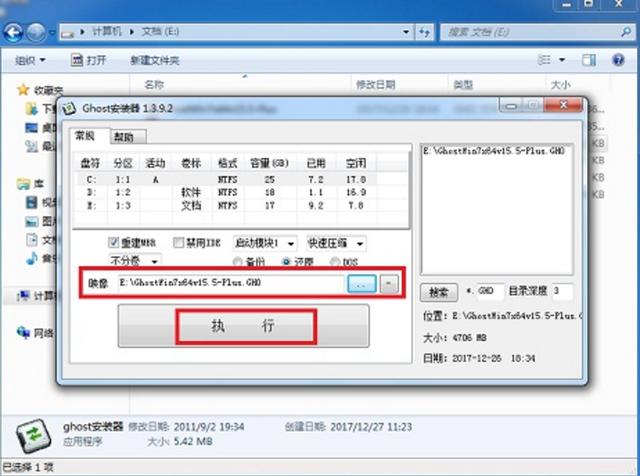Click the 搜索 button
The image size is (640, 476).
point(439,292)
